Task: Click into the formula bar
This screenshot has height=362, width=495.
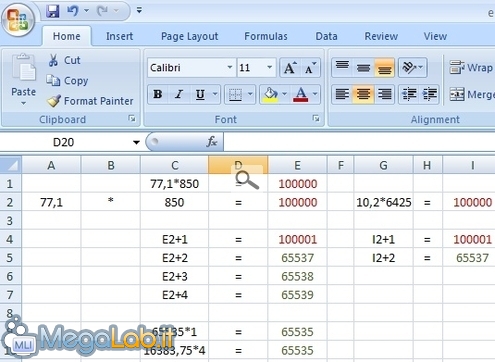Action: coord(359,142)
